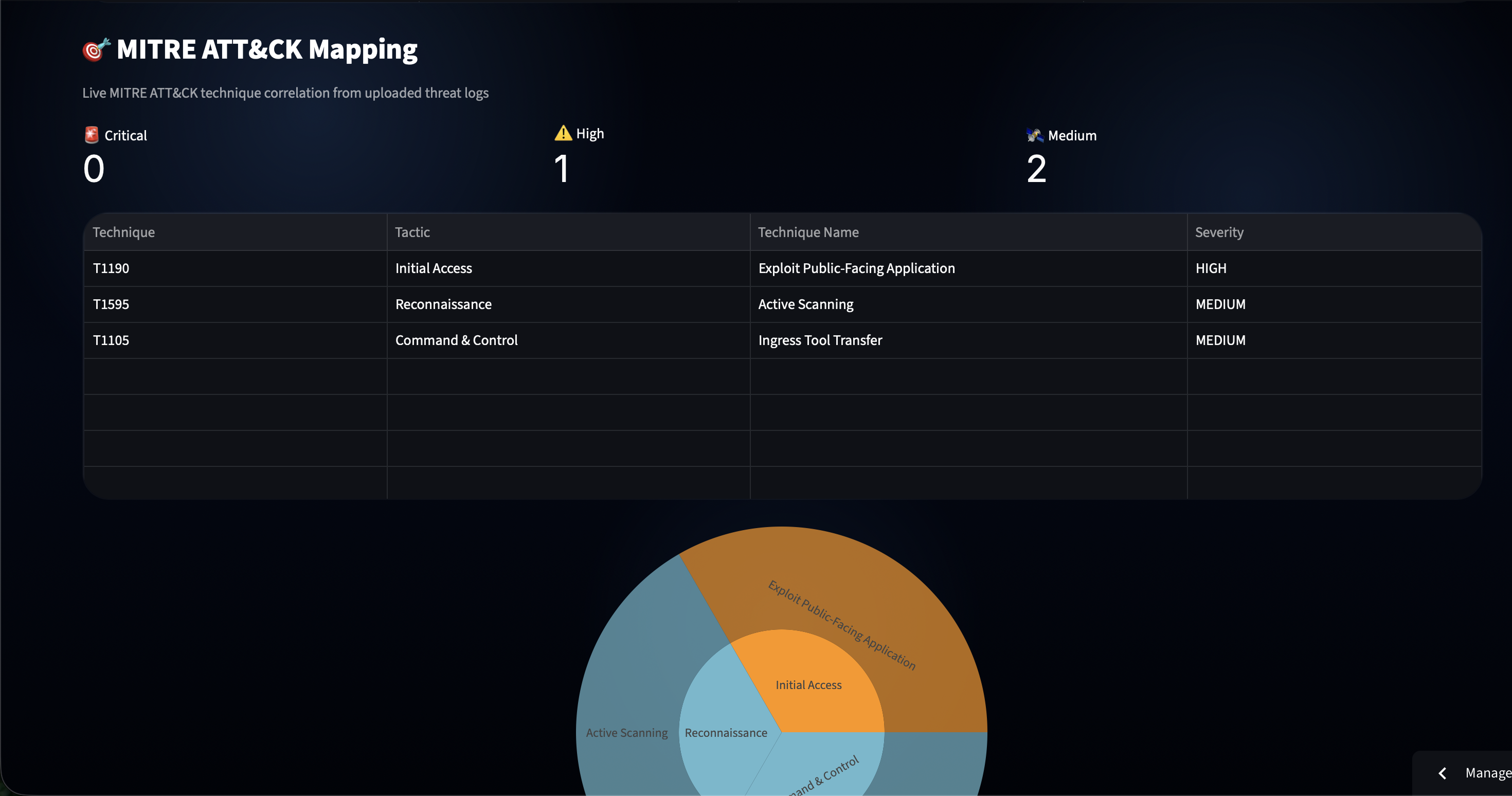
Task: Sort by the Severity column header
Action: coord(1334,232)
